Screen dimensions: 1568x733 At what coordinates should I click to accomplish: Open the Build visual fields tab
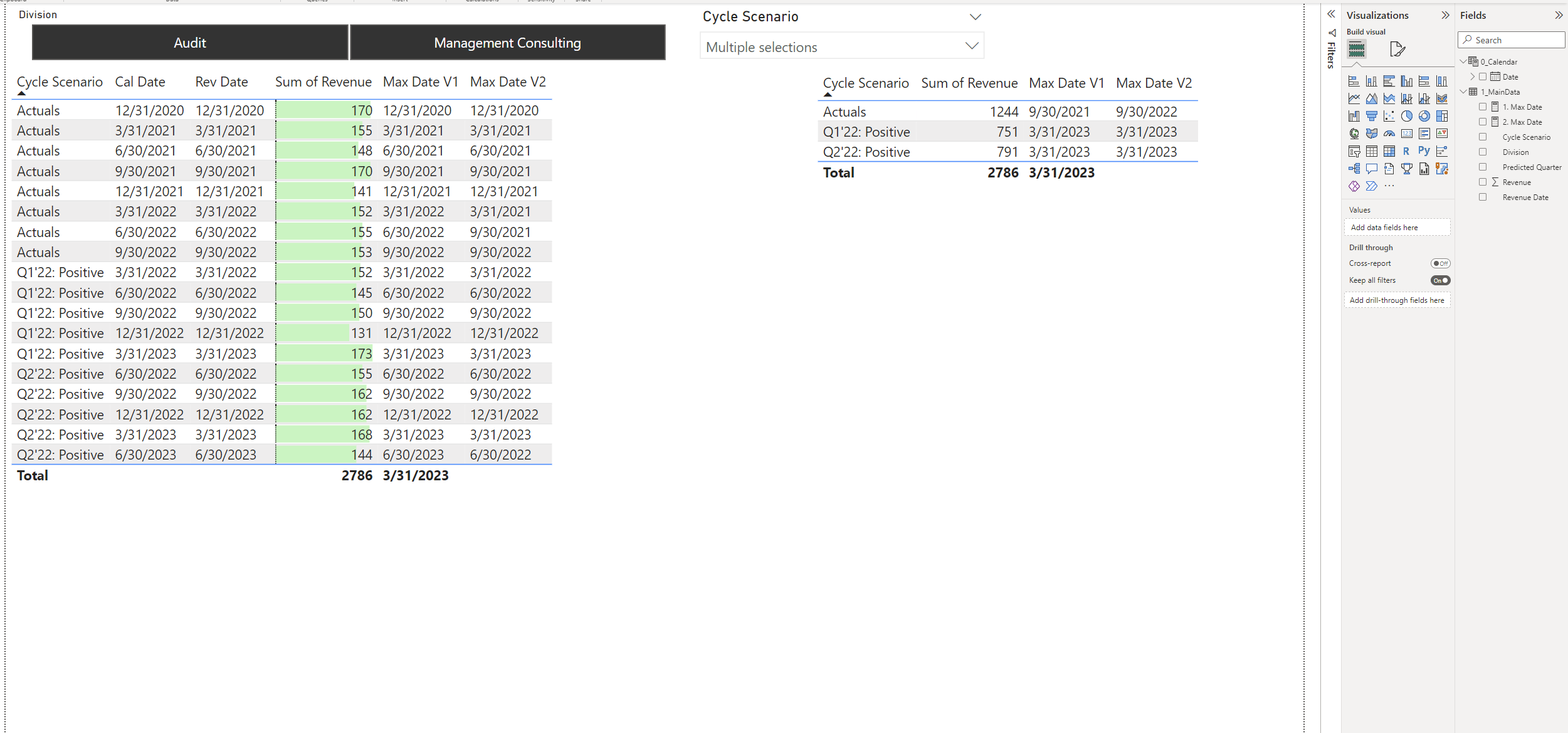click(1356, 49)
